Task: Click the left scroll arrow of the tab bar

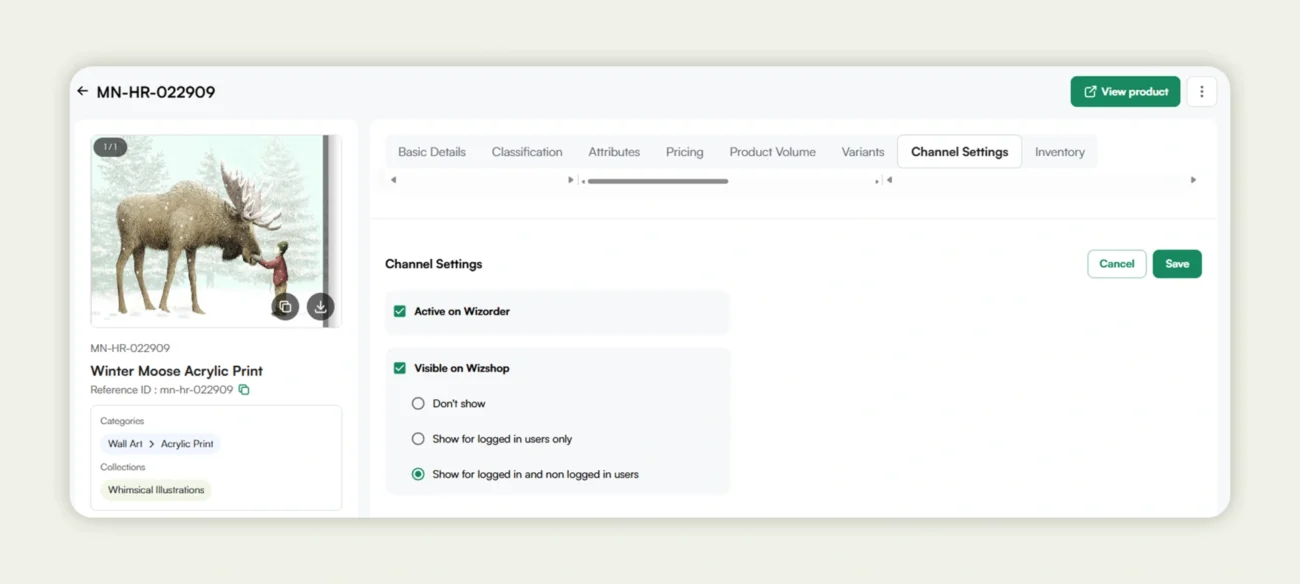Action: [x=392, y=180]
